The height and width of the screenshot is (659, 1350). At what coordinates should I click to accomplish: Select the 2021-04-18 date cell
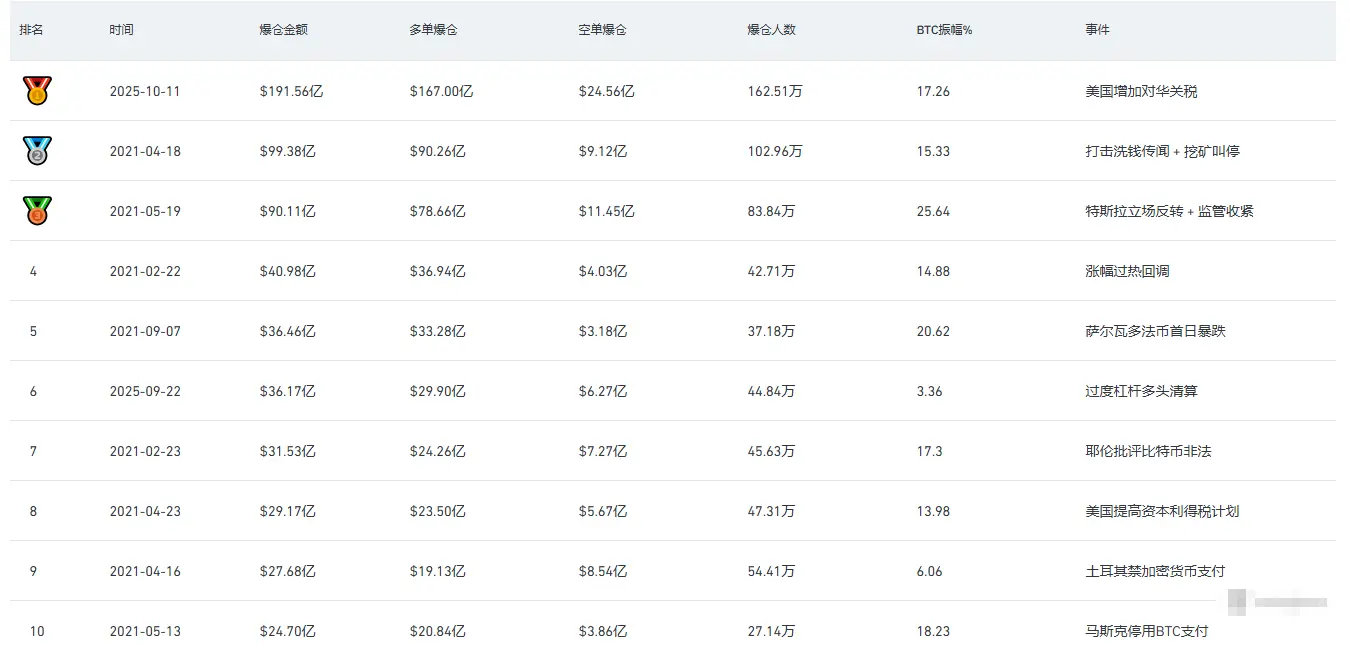(x=145, y=151)
